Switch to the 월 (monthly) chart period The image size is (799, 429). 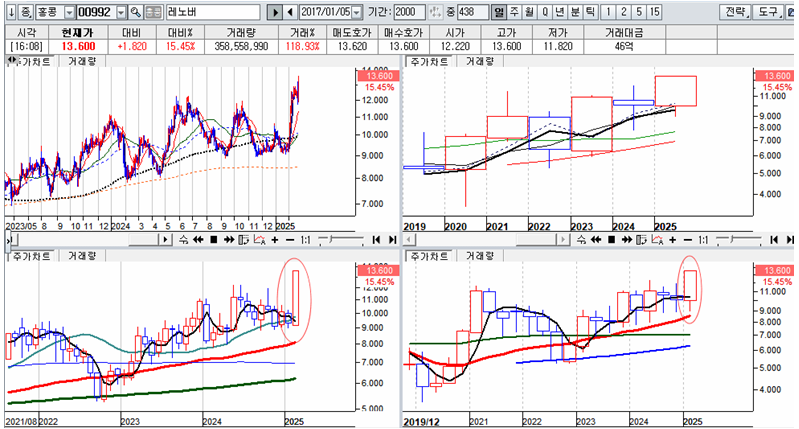tap(530, 12)
